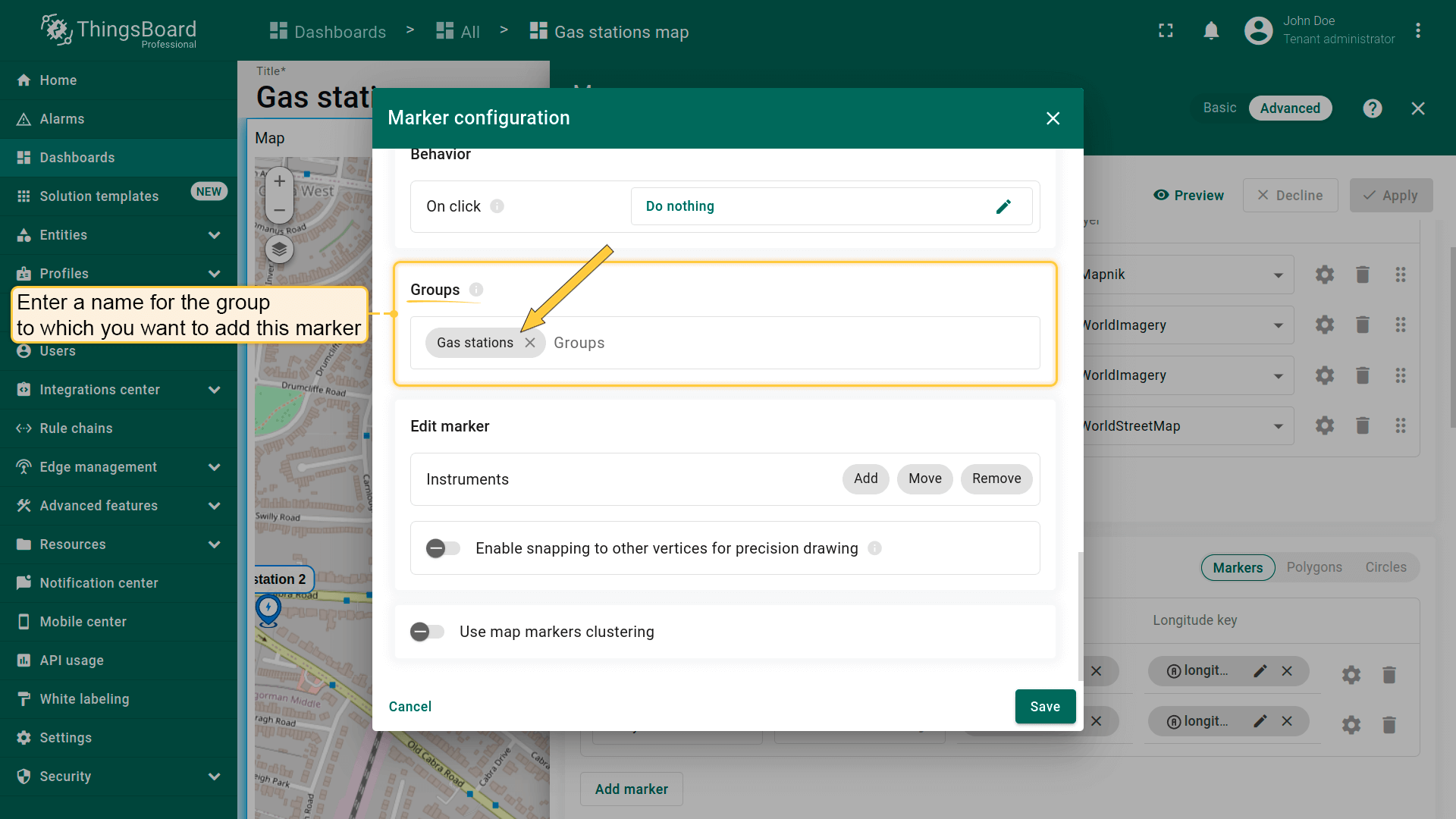
Task: Toggle fullscreen mode icon
Action: [x=1166, y=31]
